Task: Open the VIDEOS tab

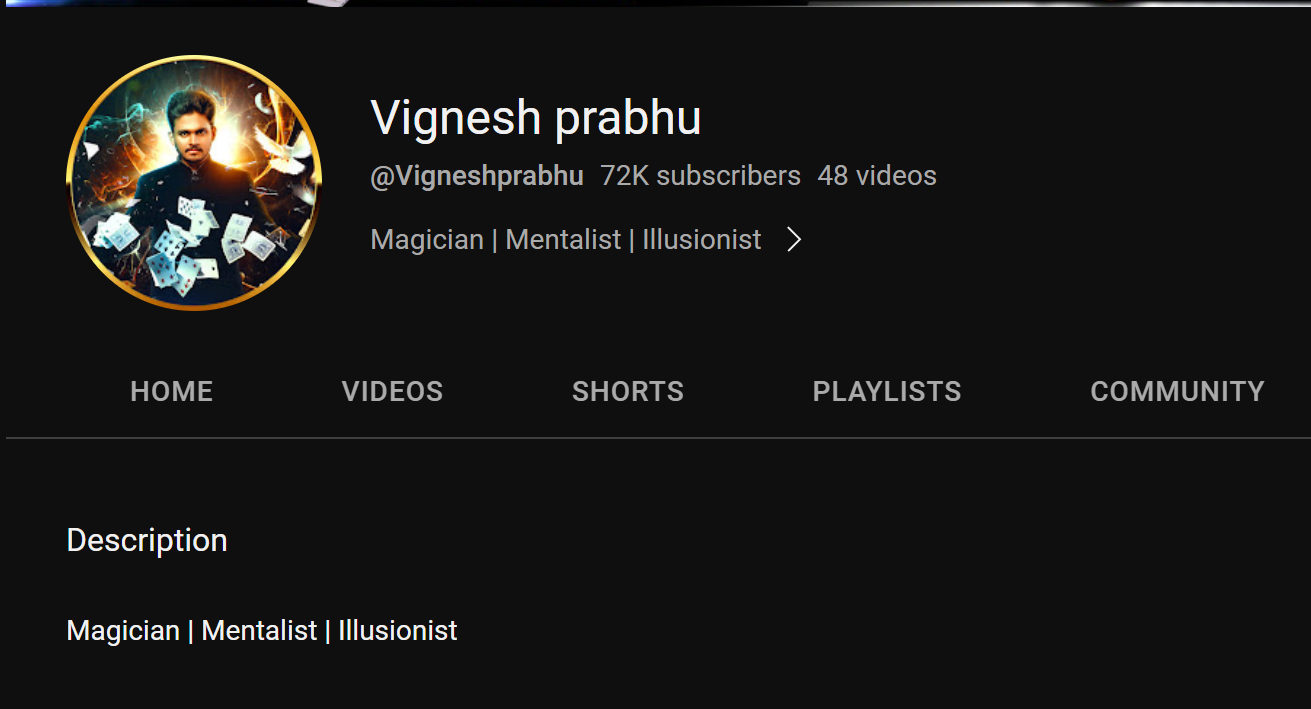Action: (392, 391)
